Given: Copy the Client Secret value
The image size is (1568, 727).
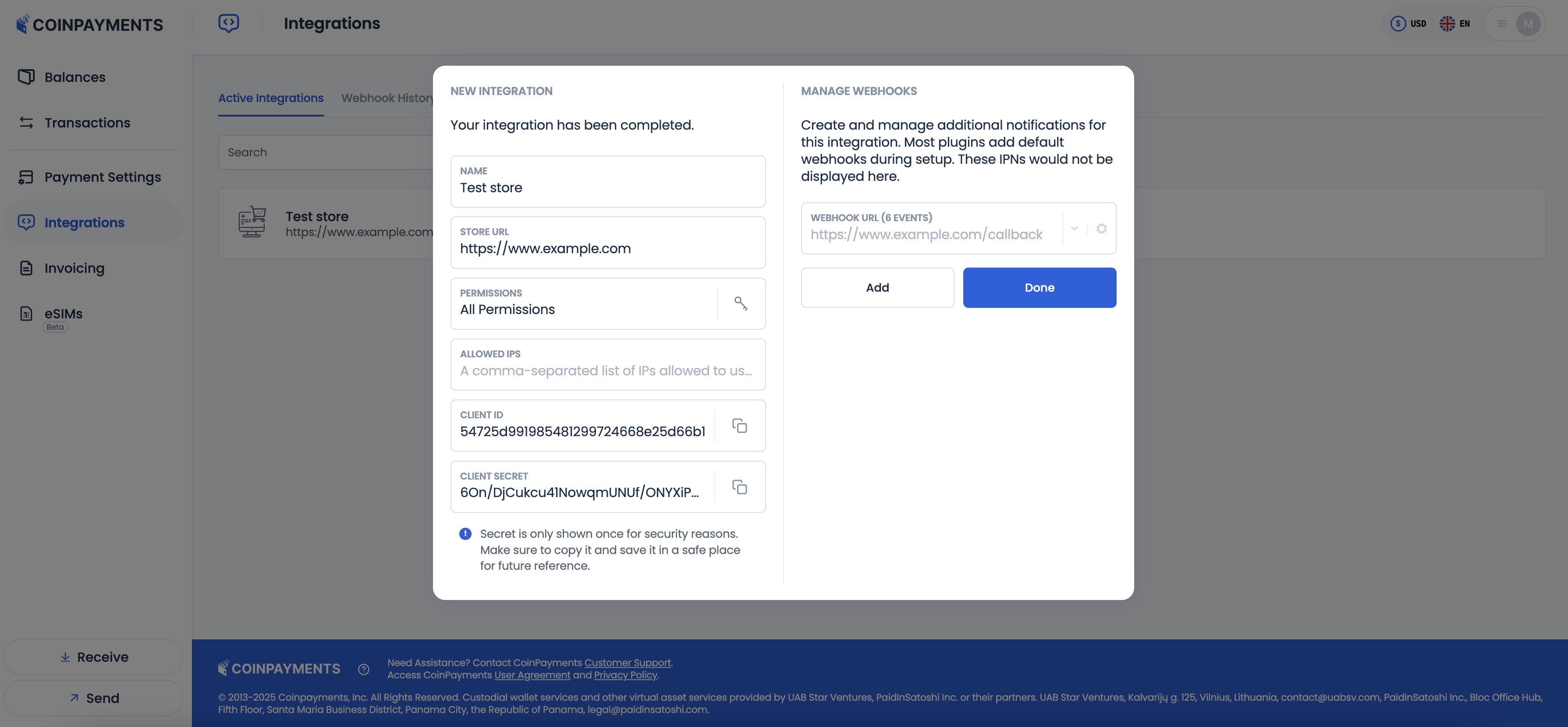Looking at the screenshot, I should [x=740, y=487].
